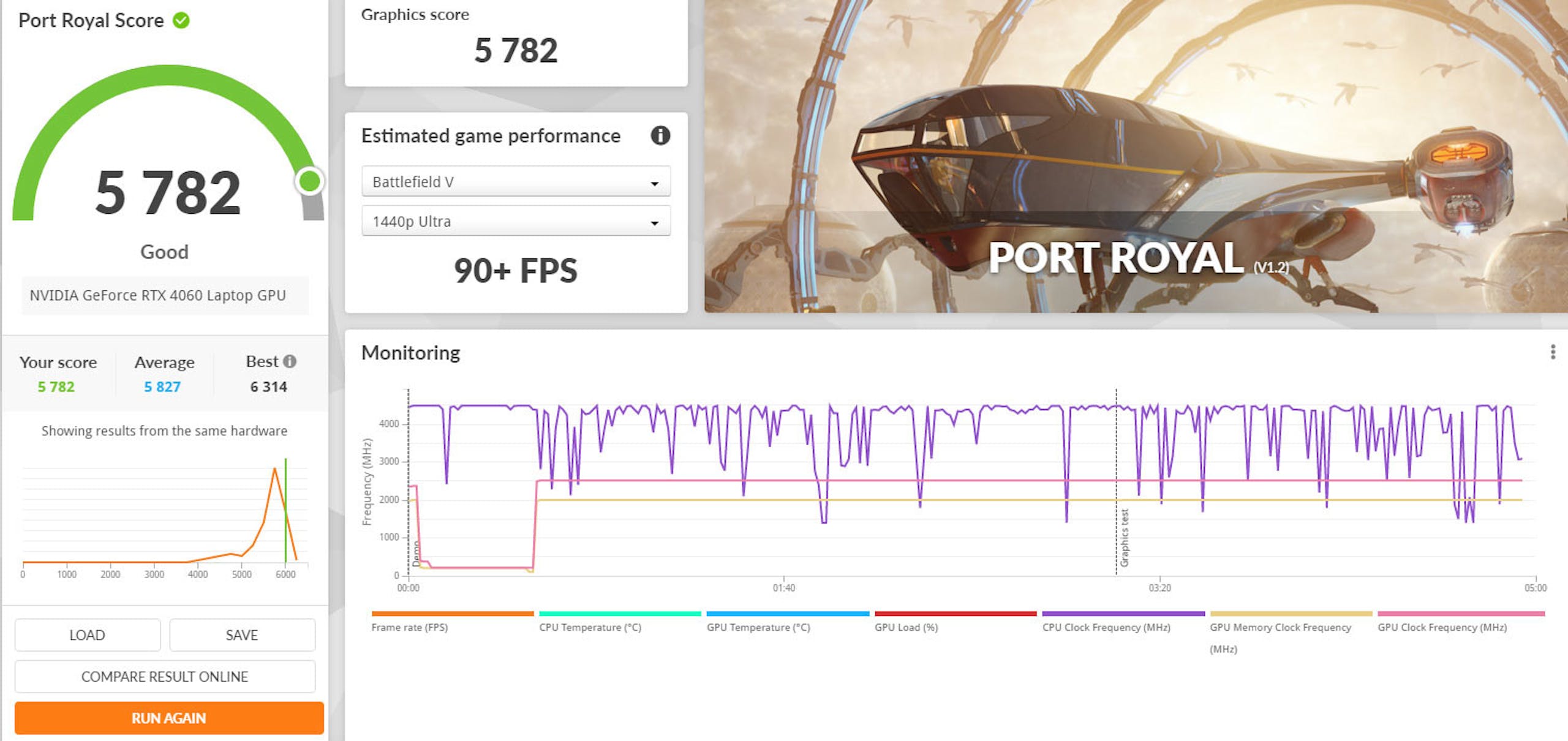Click the 90+ FPS estimate text
Image resolution: width=1568 pixels, height=741 pixels.
coord(516,270)
